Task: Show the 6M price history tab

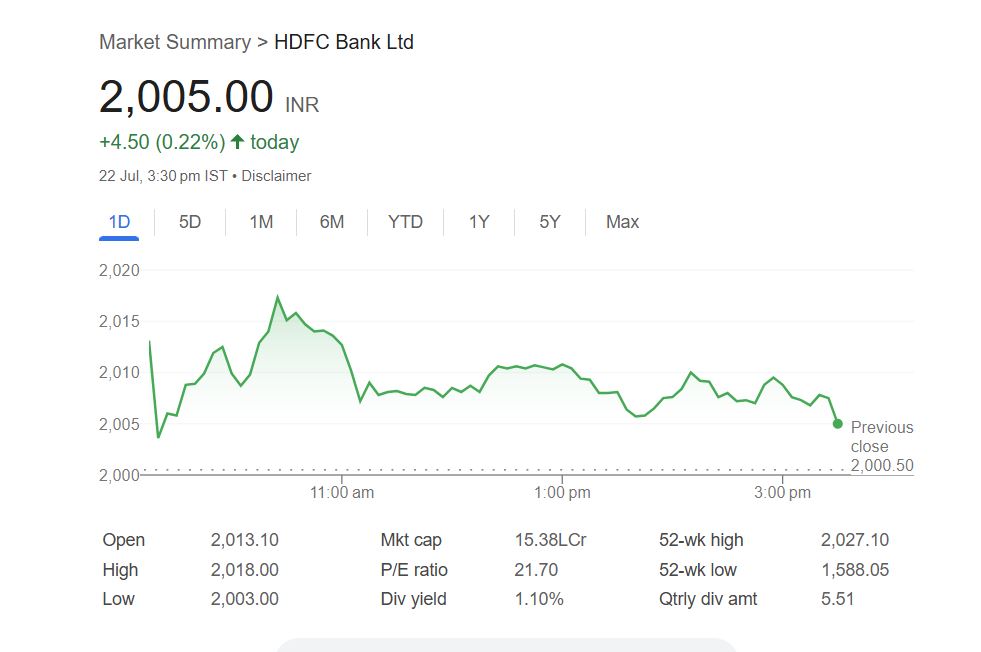Action: [332, 222]
